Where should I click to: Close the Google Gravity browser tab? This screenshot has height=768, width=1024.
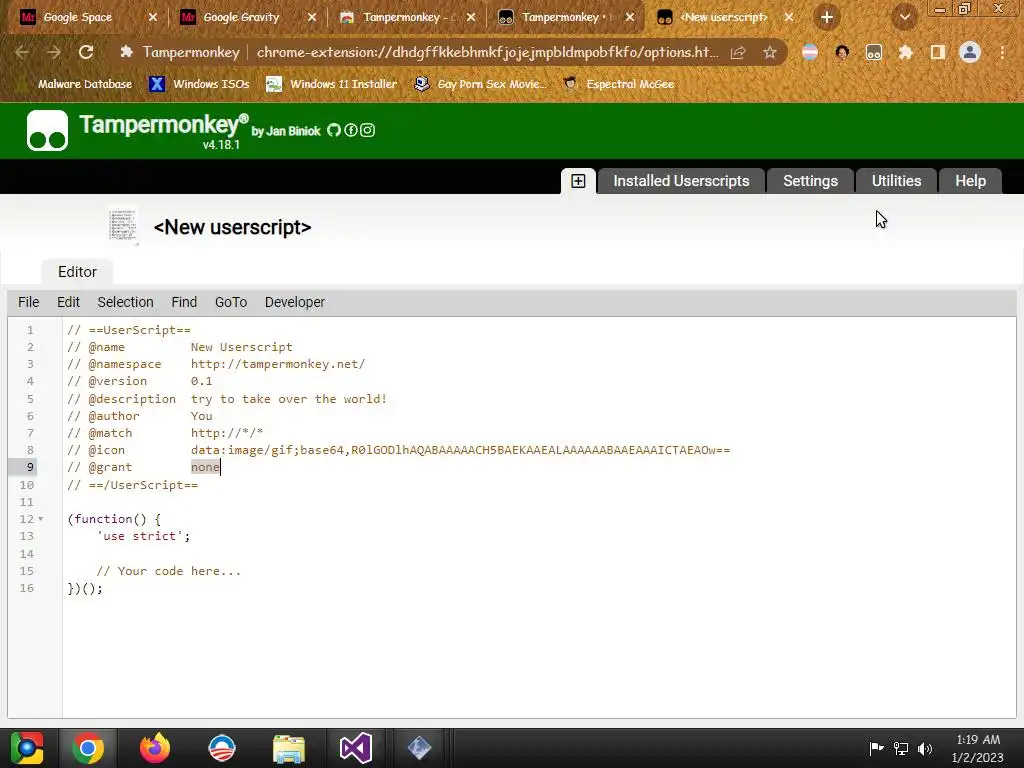(312, 18)
